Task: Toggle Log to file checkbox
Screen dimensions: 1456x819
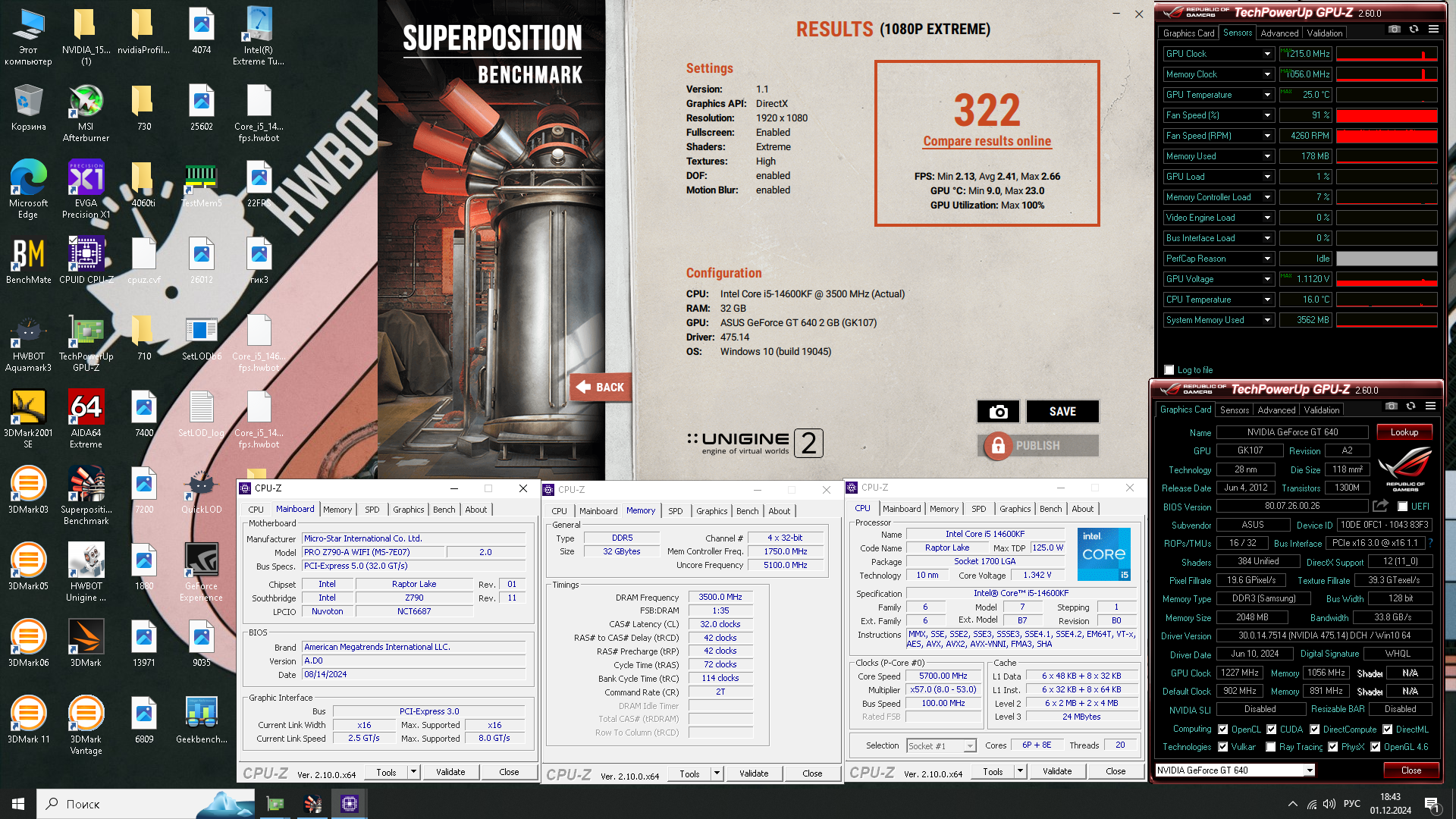Action: point(1169,370)
